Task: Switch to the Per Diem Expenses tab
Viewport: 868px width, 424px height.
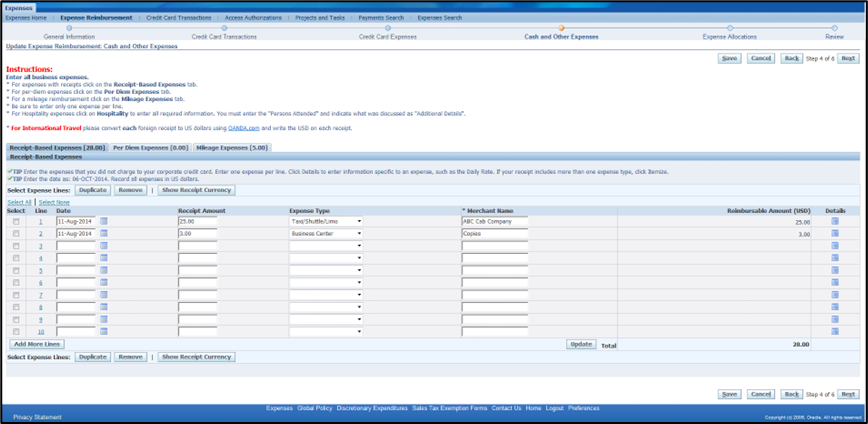Action: tap(150, 147)
